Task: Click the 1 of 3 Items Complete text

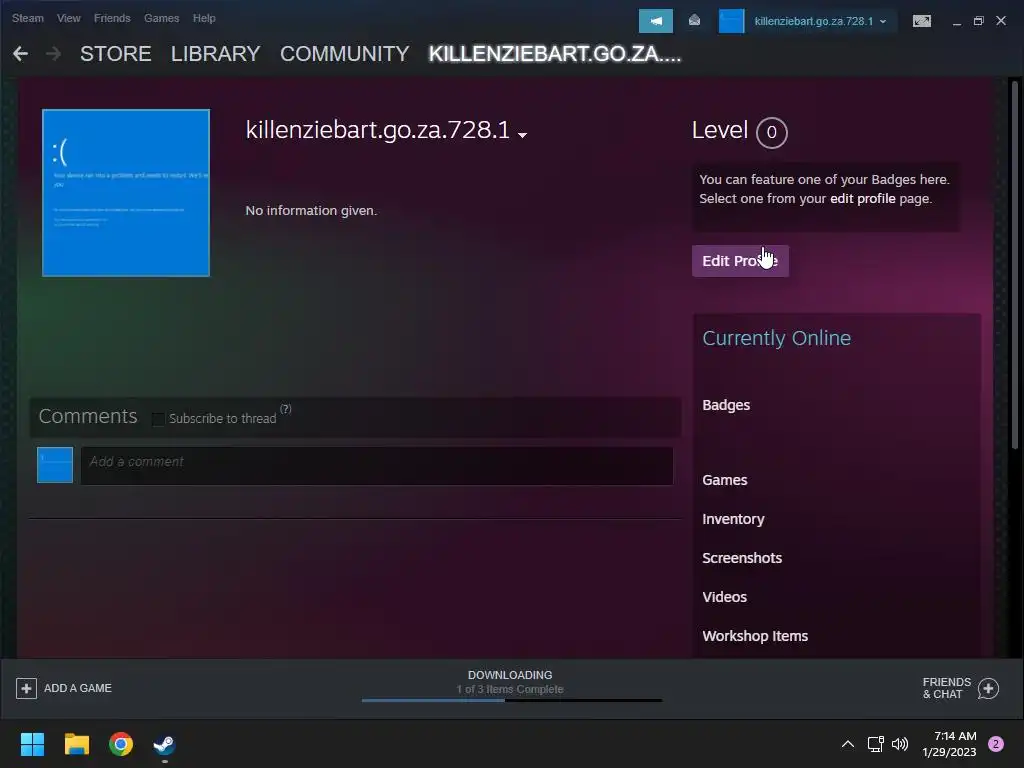Action: click(510, 689)
